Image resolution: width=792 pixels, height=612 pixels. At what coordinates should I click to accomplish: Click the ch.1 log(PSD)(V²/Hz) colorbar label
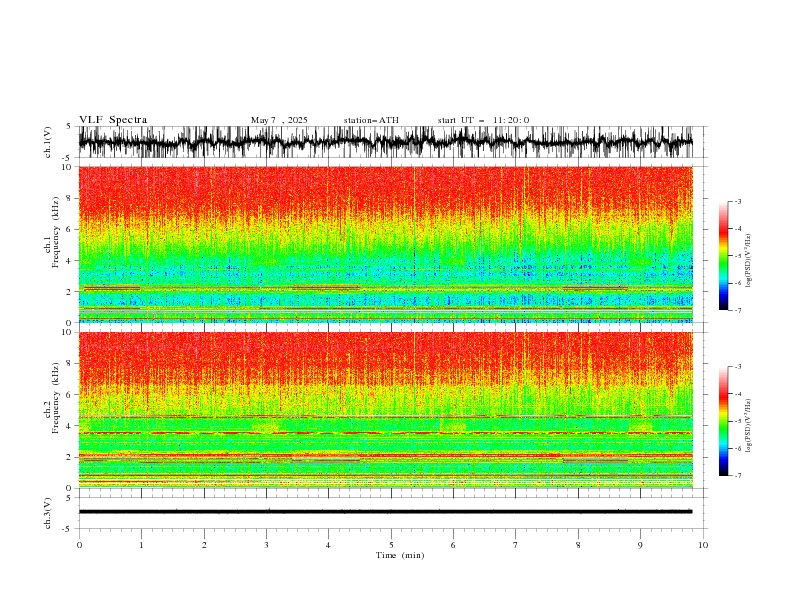pos(748,261)
